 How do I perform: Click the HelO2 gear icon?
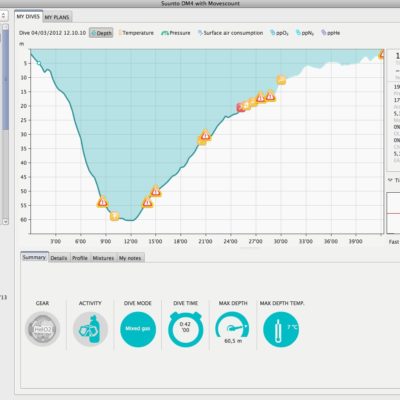click(43, 329)
